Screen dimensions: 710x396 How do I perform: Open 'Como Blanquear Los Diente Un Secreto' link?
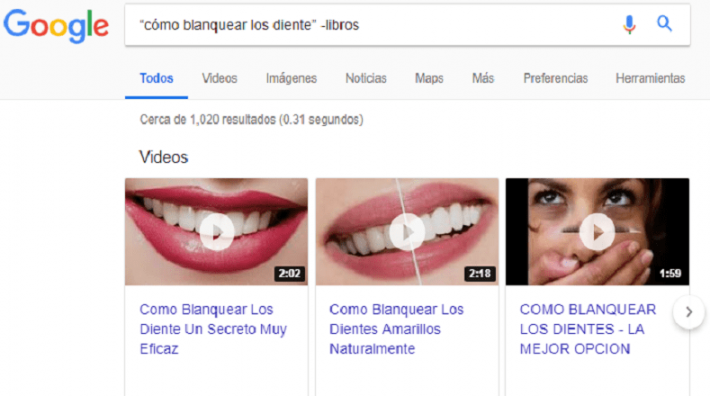pyautogui.click(x=213, y=329)
